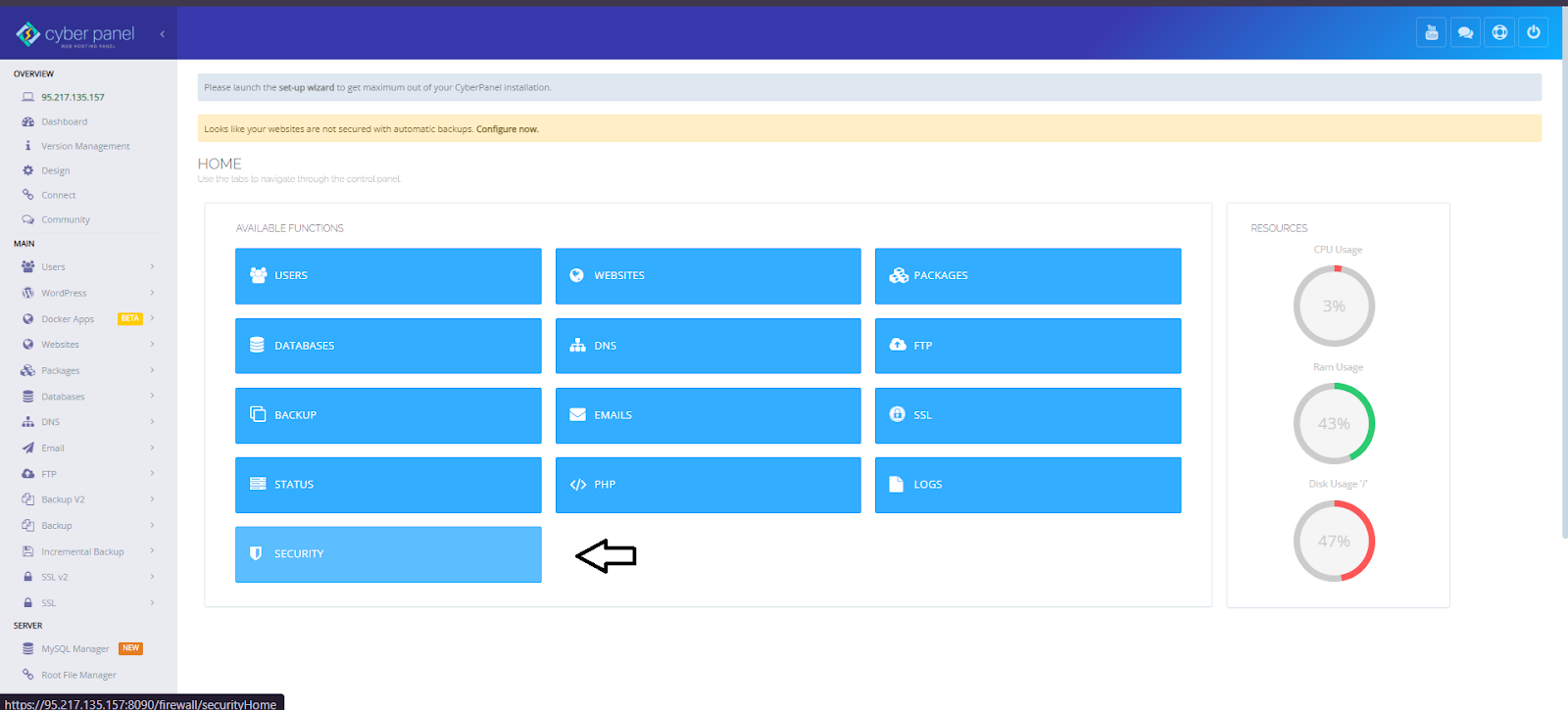Expand the DNS sidebar menu
This screenshot has height=710, width=1568.
coord(88,422)
